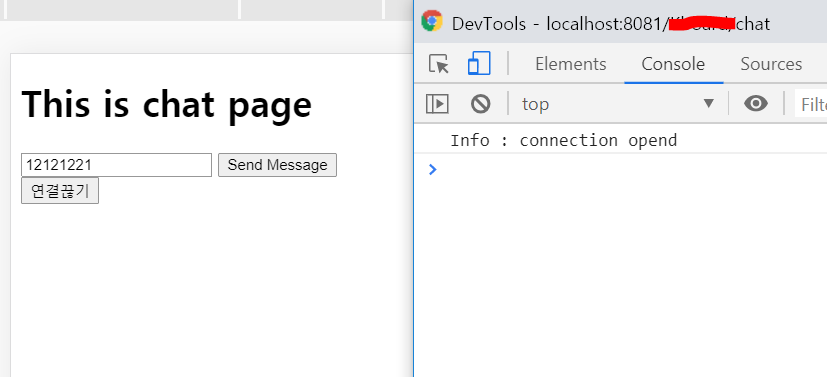
Task: Toggle the device toolbar icon
Action: (479, 63)
